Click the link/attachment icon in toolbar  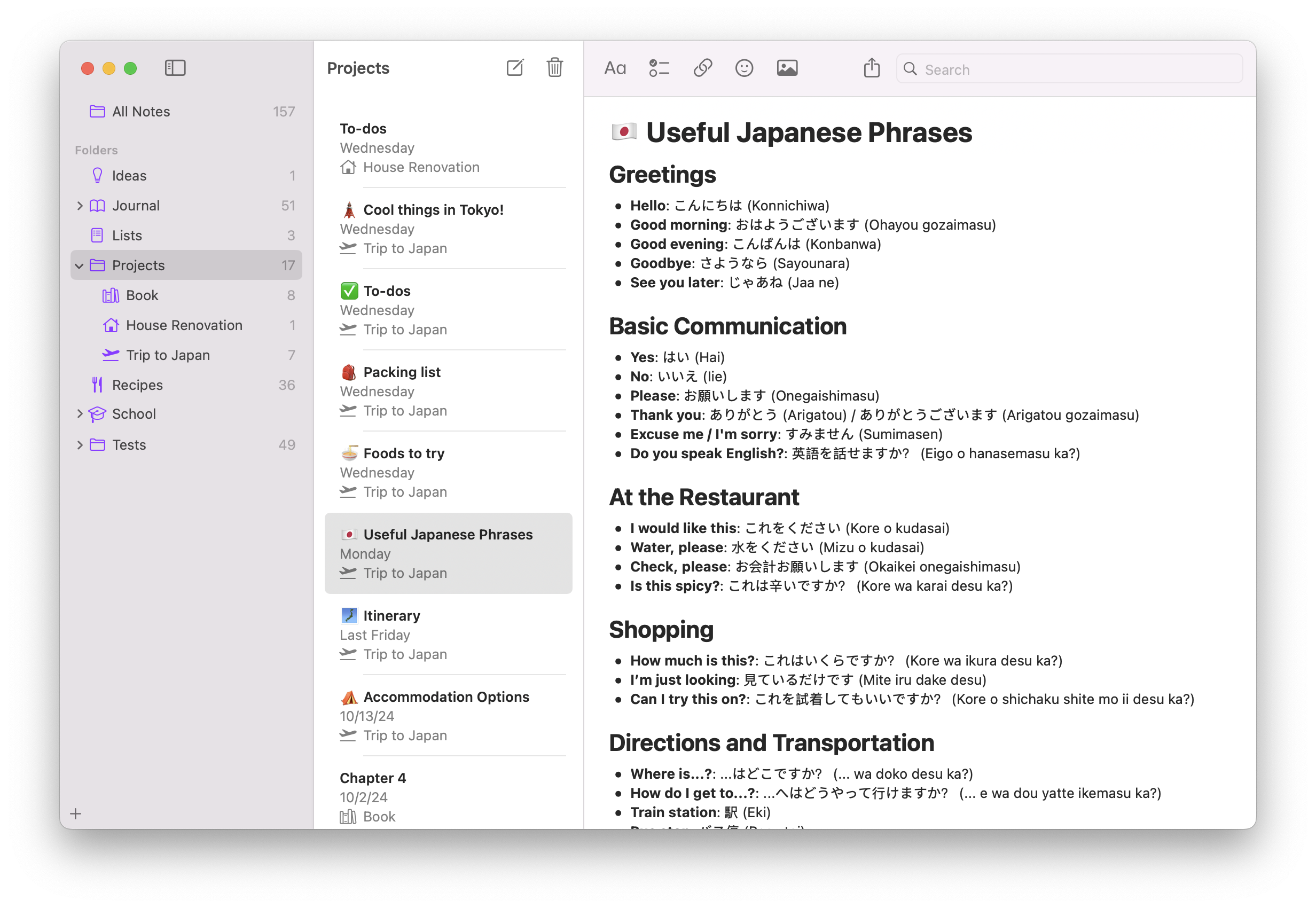click(703, 69)
